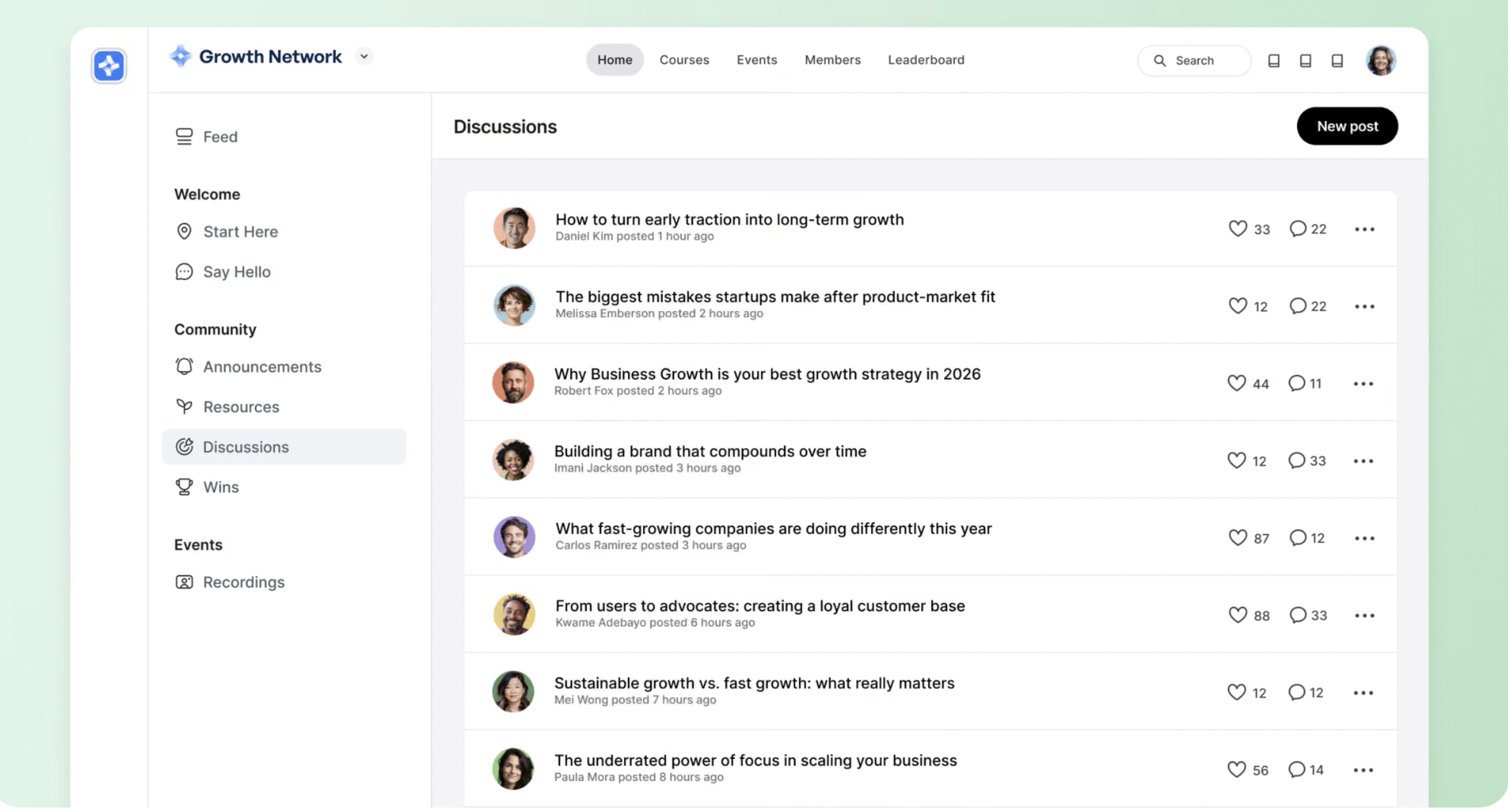Switch to the Courses tab
The width and height of the screenshot is (1508, 812).
(x=684, y=60)
